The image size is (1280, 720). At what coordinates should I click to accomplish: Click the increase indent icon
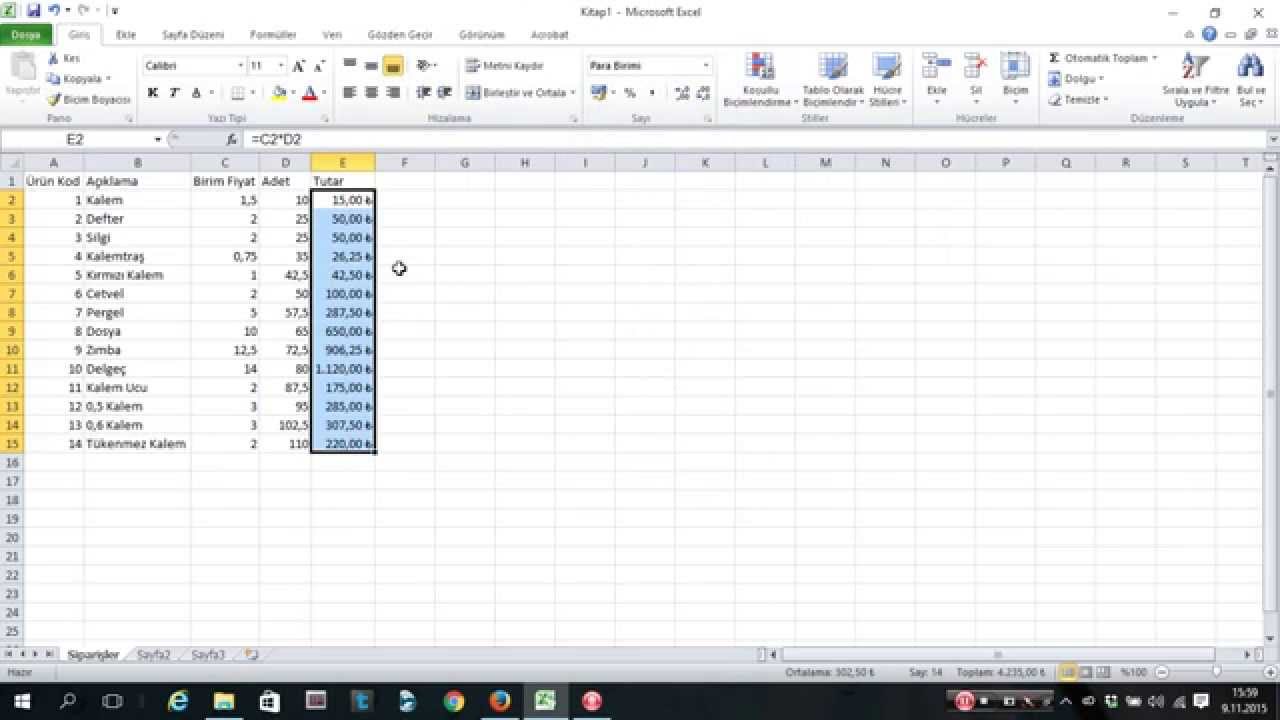[x=445, y=92]
